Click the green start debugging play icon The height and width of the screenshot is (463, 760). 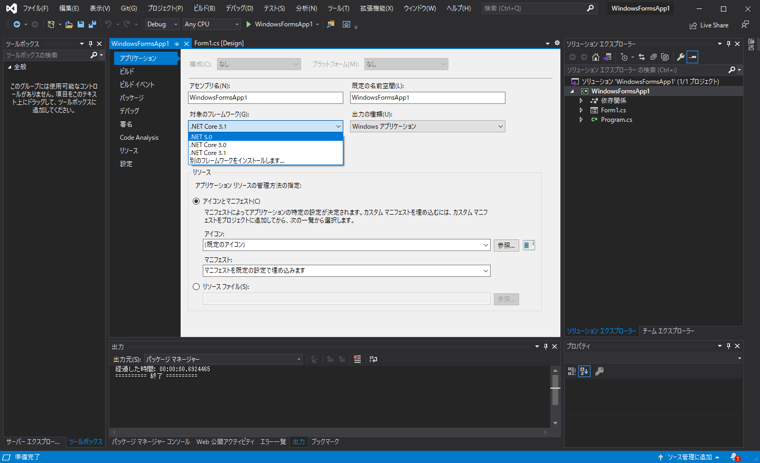point(248,24)
